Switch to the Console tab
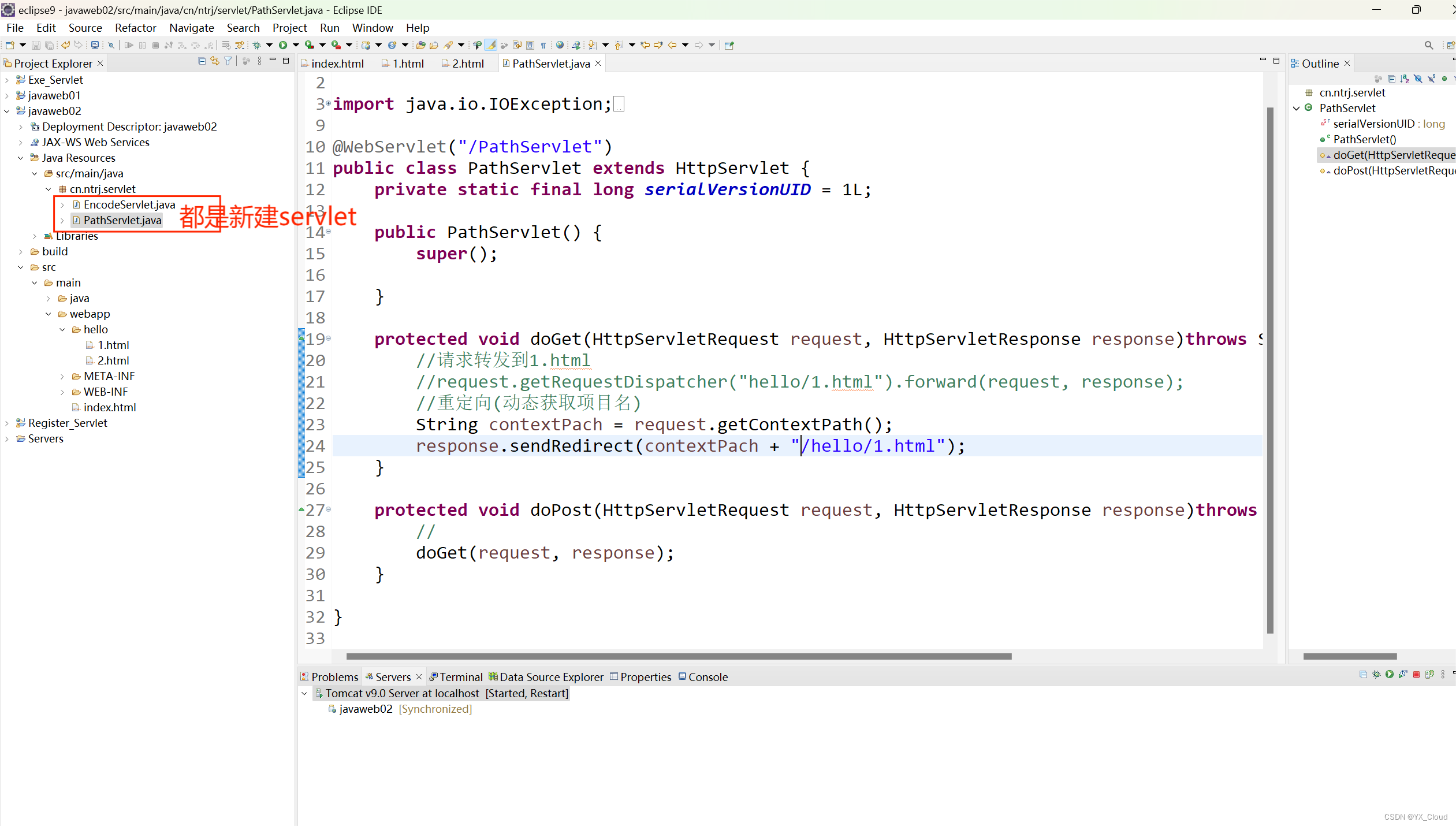 (x=707, y=677)
